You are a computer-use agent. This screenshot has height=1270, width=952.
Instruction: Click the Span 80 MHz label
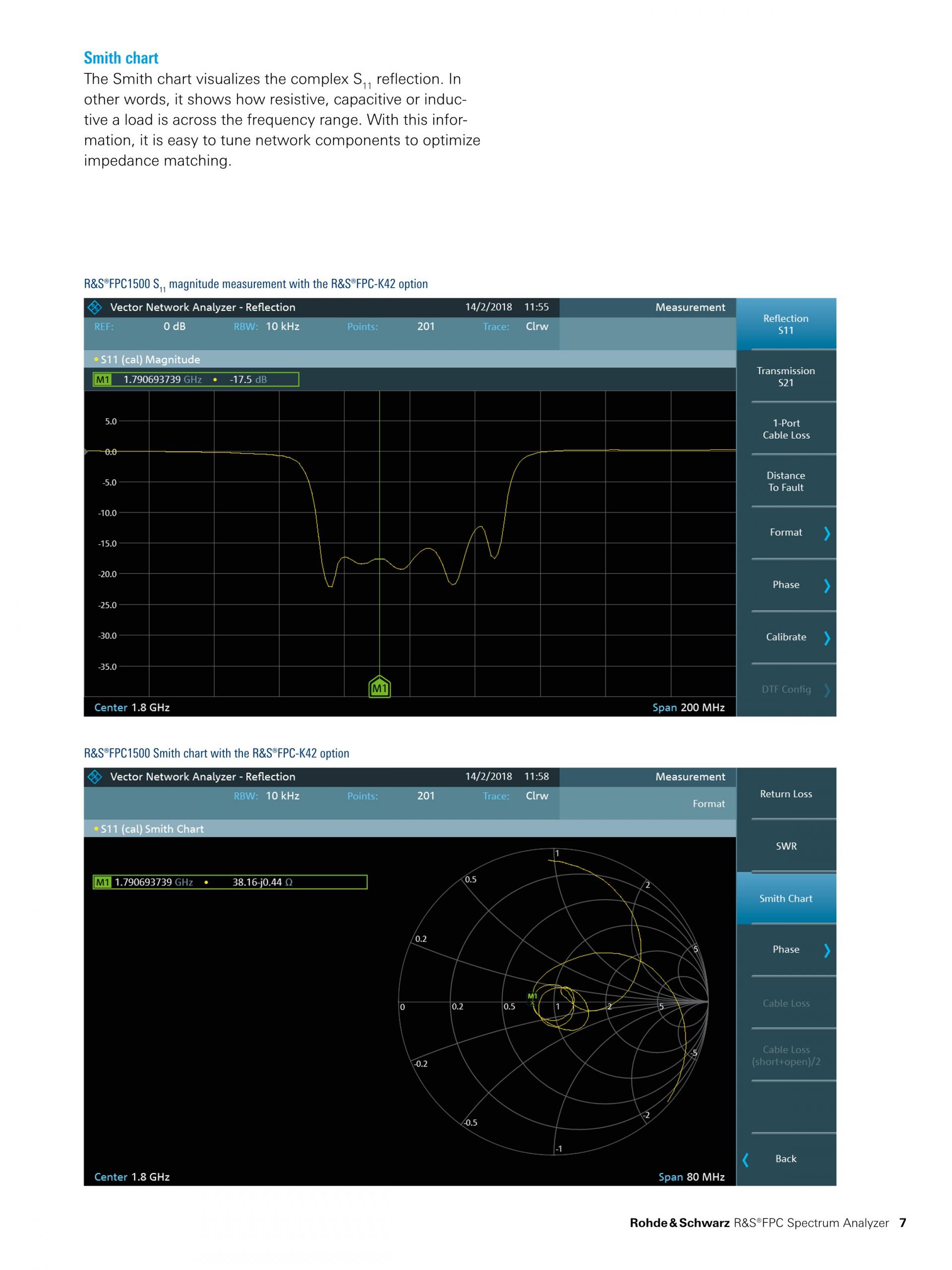pos(692,1177)
